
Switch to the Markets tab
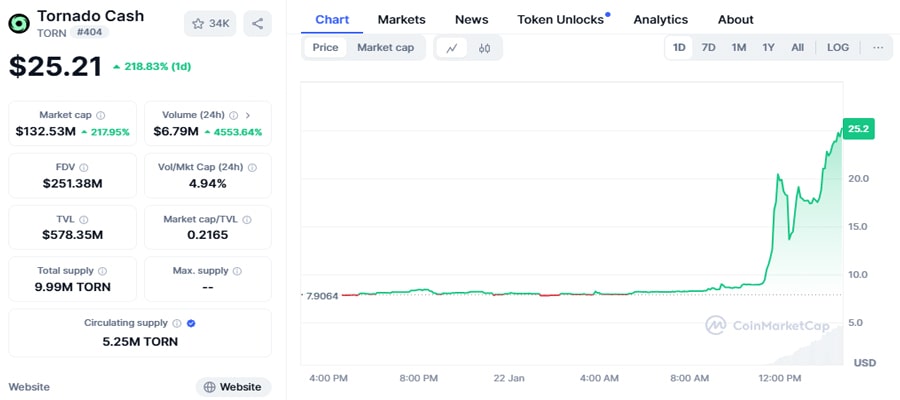402,20
